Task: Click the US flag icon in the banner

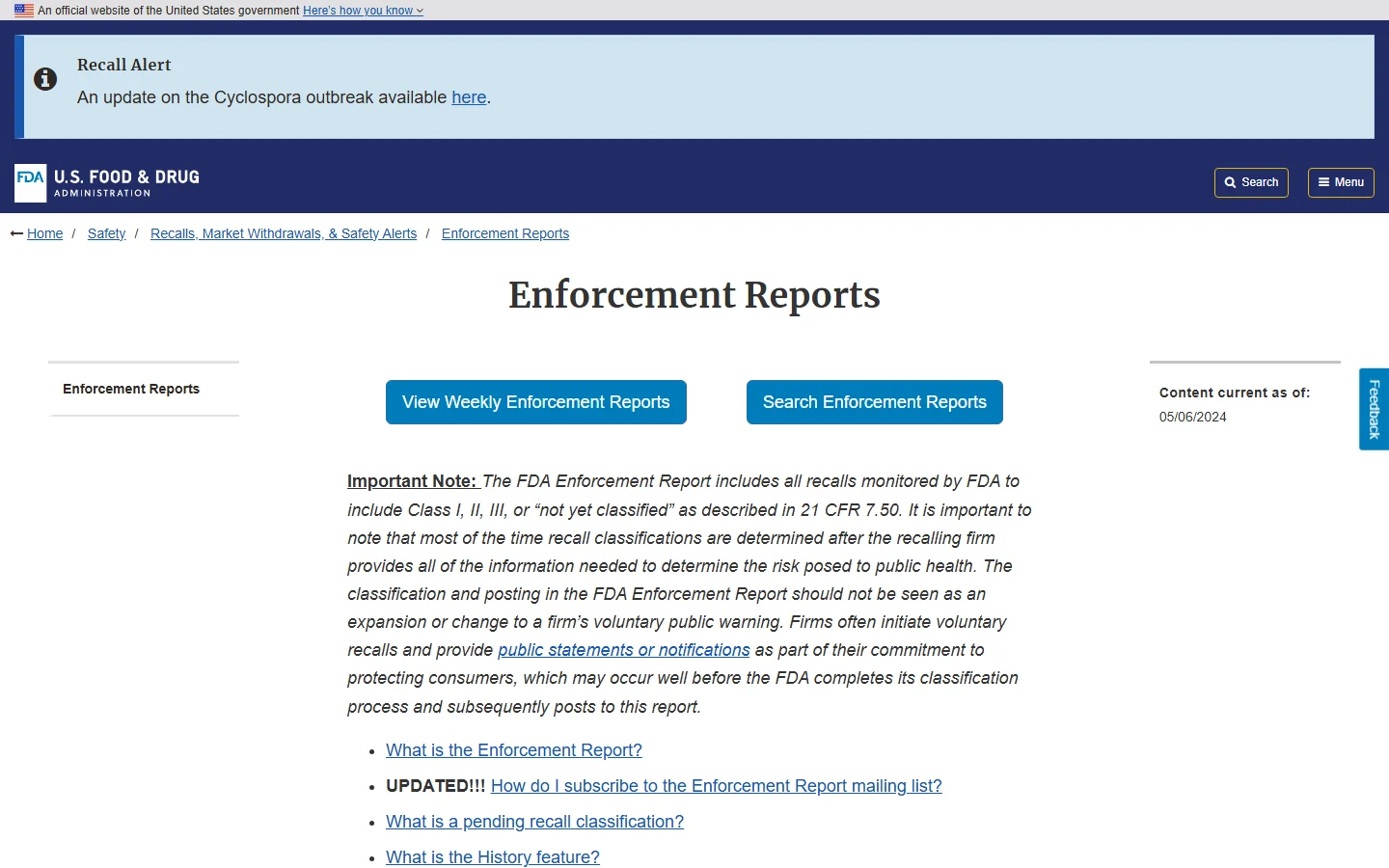Action: tap(24, 11)
